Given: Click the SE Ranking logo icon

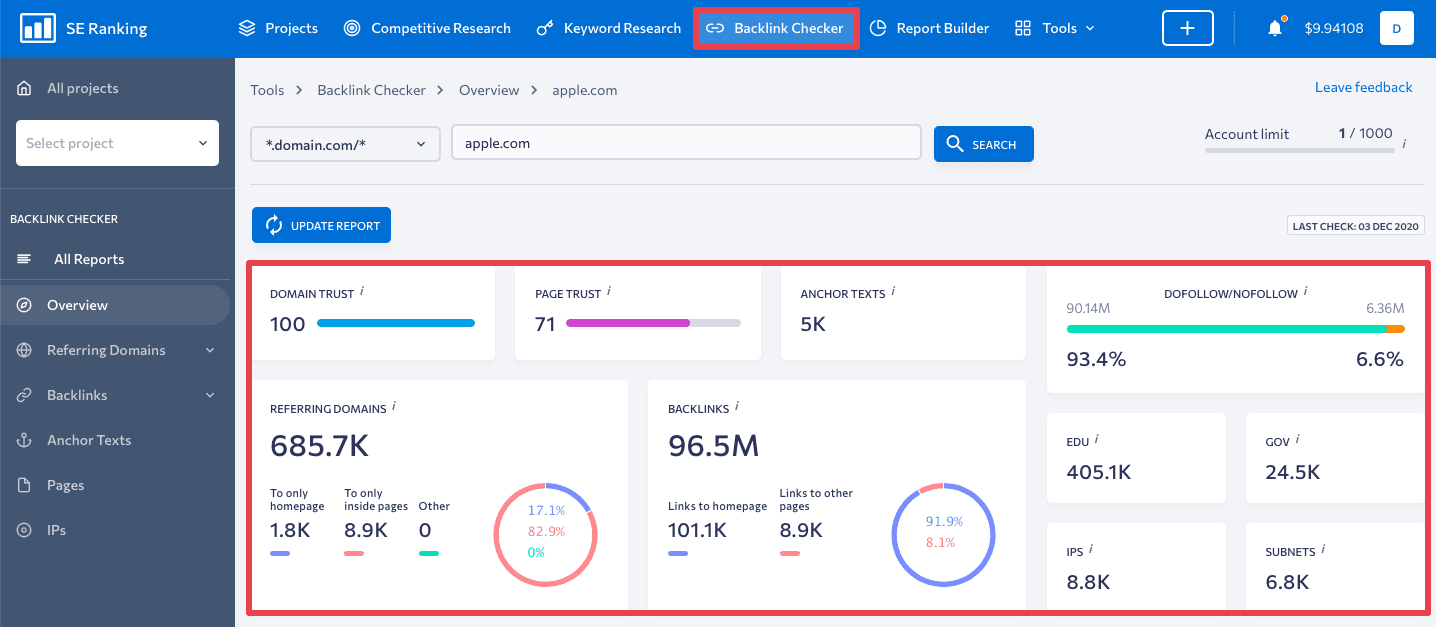Looking at the screenshot, I should pyautogui.click(x=38, y=28).
